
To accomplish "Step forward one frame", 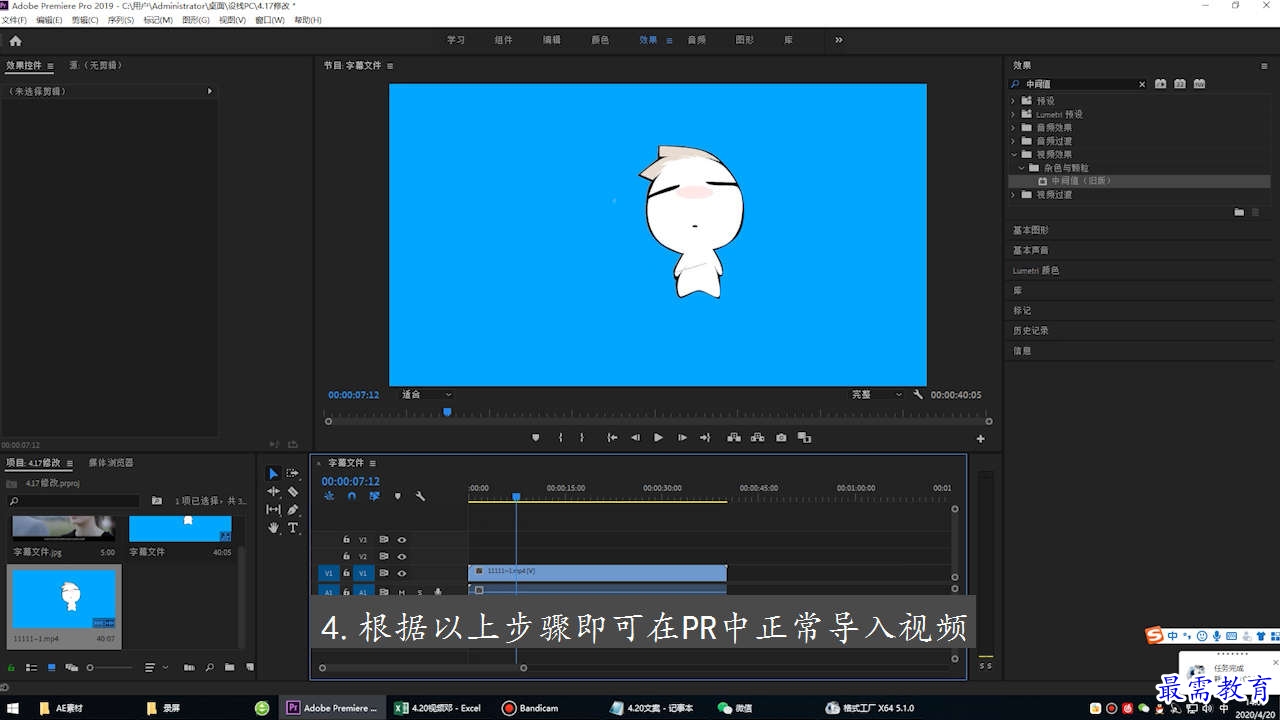I will (682, 437).
